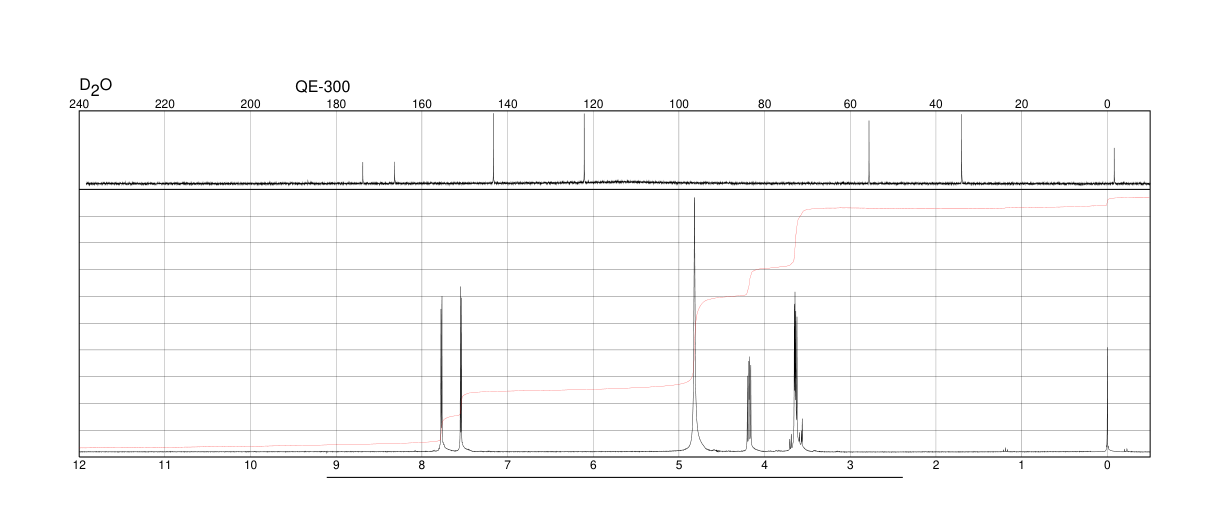1224x528 pixels.
Task: Select the proton peak near 7.55 ppm
Action: [x=460, y=368]
